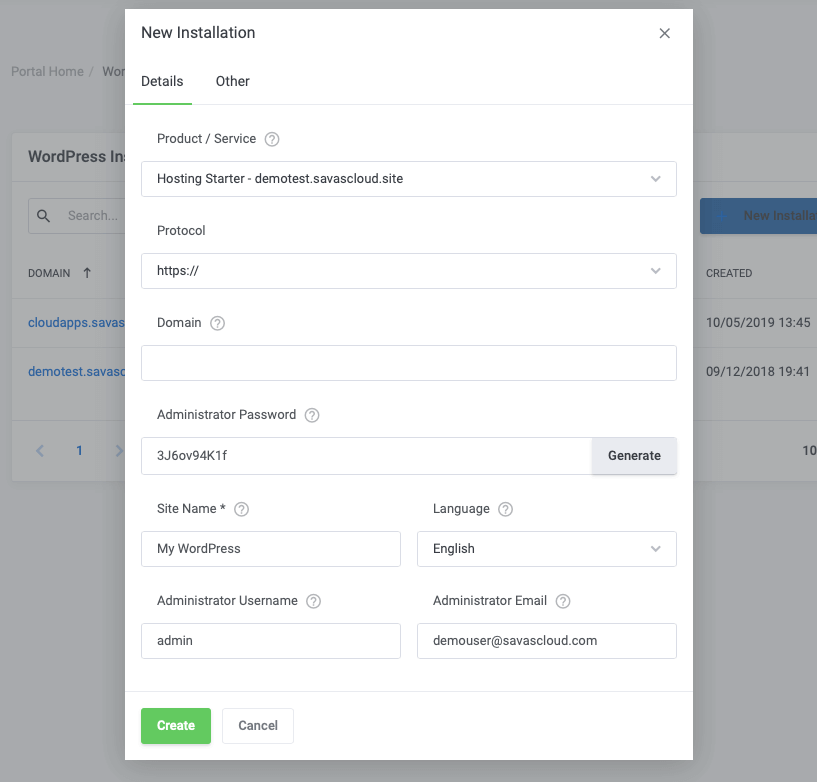This screenshot has width=817, height=782.
Task: Click the Administrator Username field admin
Action: tap(270, 641)
